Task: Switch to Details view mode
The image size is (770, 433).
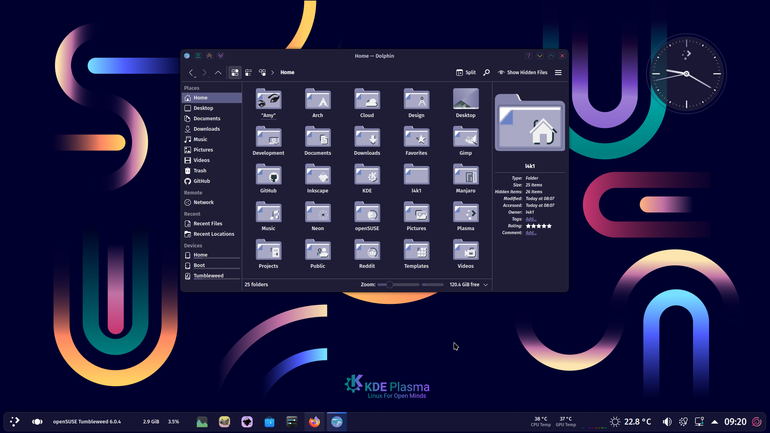Action: (x=262, y=73)
